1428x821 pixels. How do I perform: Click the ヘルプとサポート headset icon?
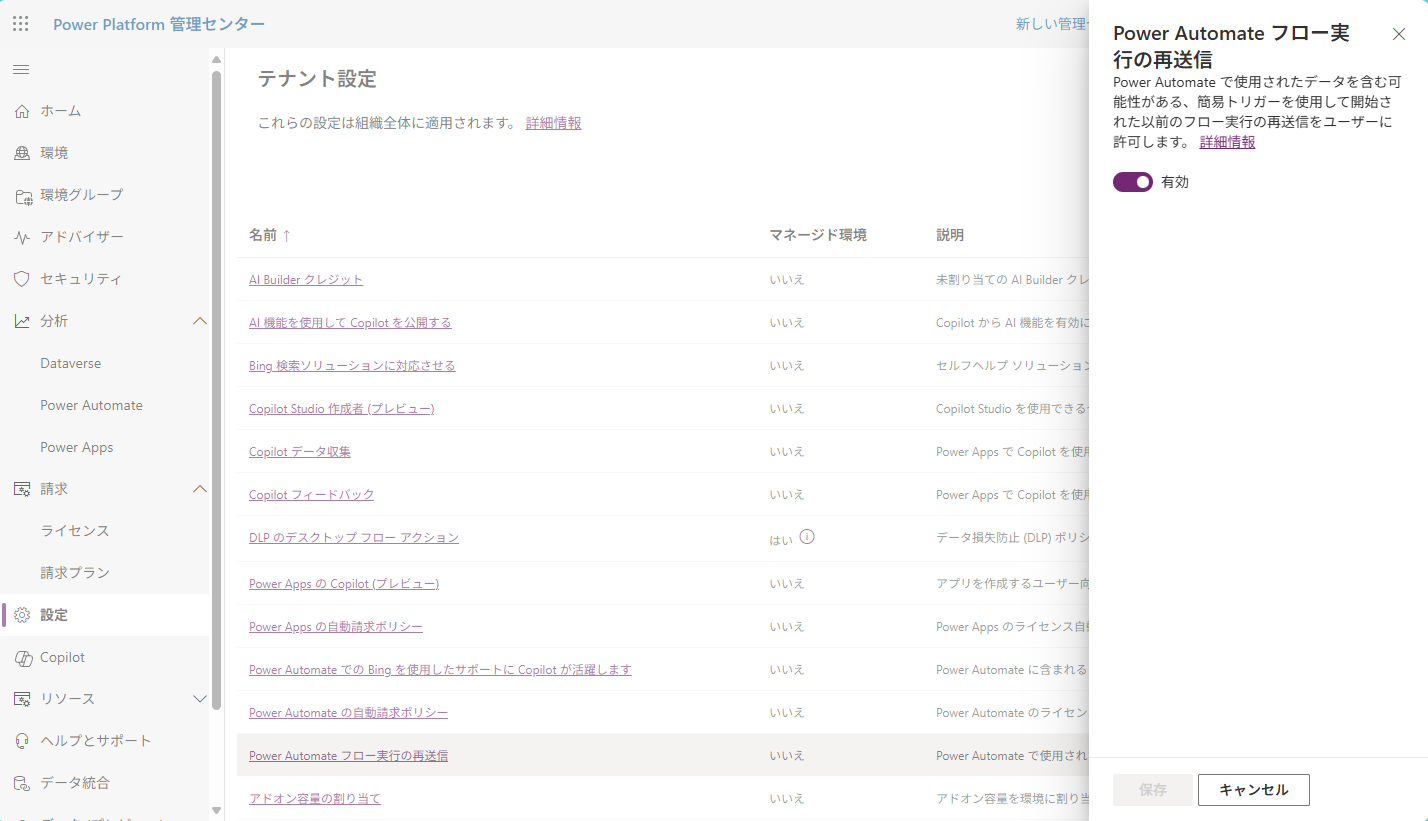(22, 741)
